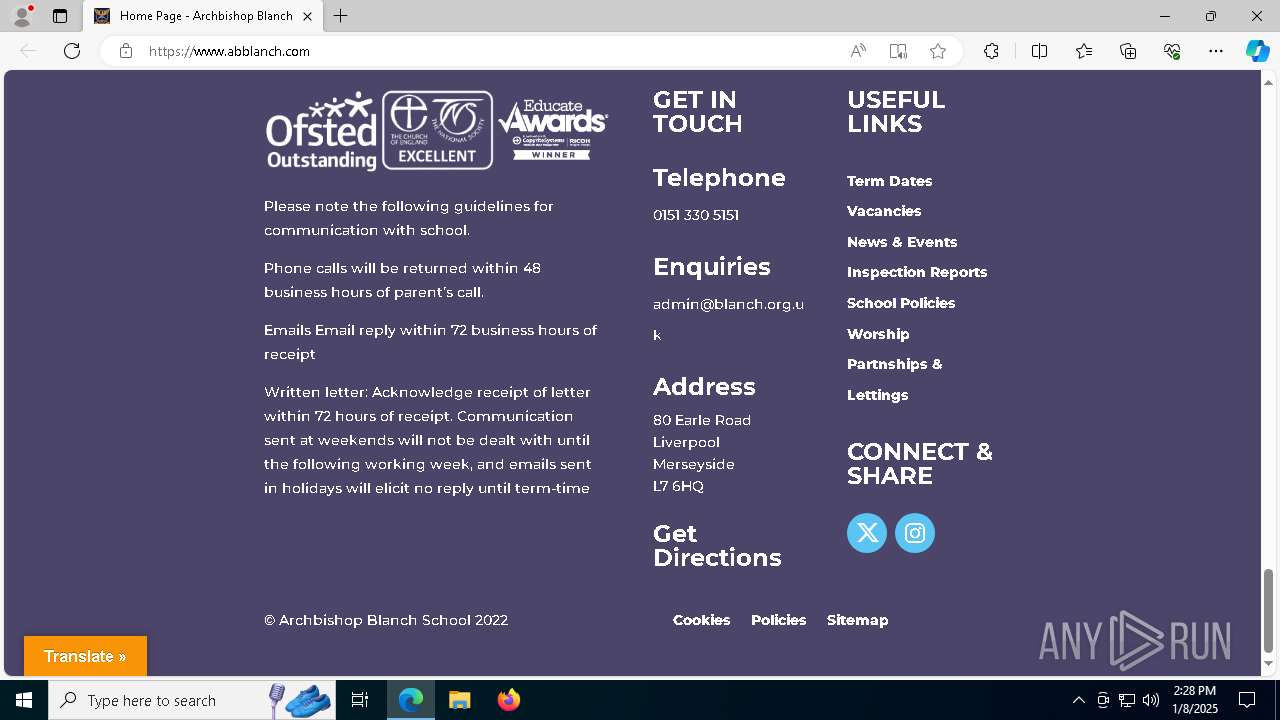
Task: Click the 80 Earle Road address text
Action: tap(702, 420)
